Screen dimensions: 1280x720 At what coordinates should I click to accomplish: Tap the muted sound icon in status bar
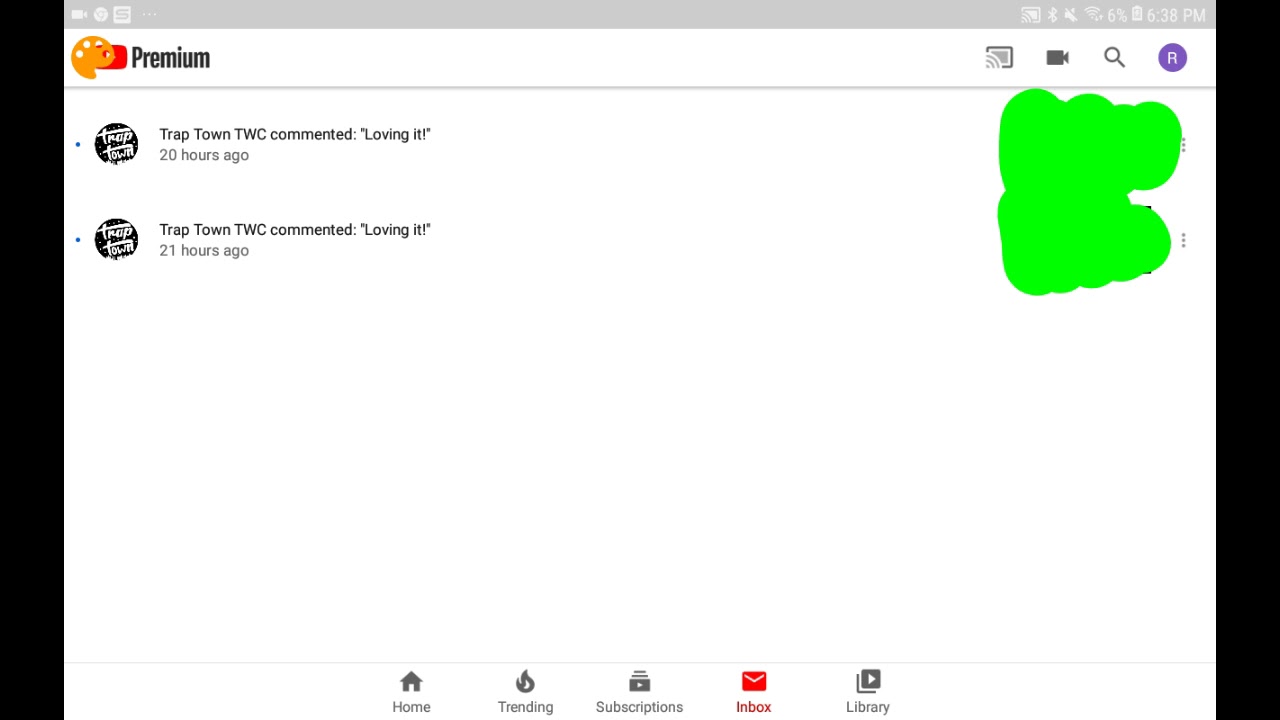point(1071,15)
